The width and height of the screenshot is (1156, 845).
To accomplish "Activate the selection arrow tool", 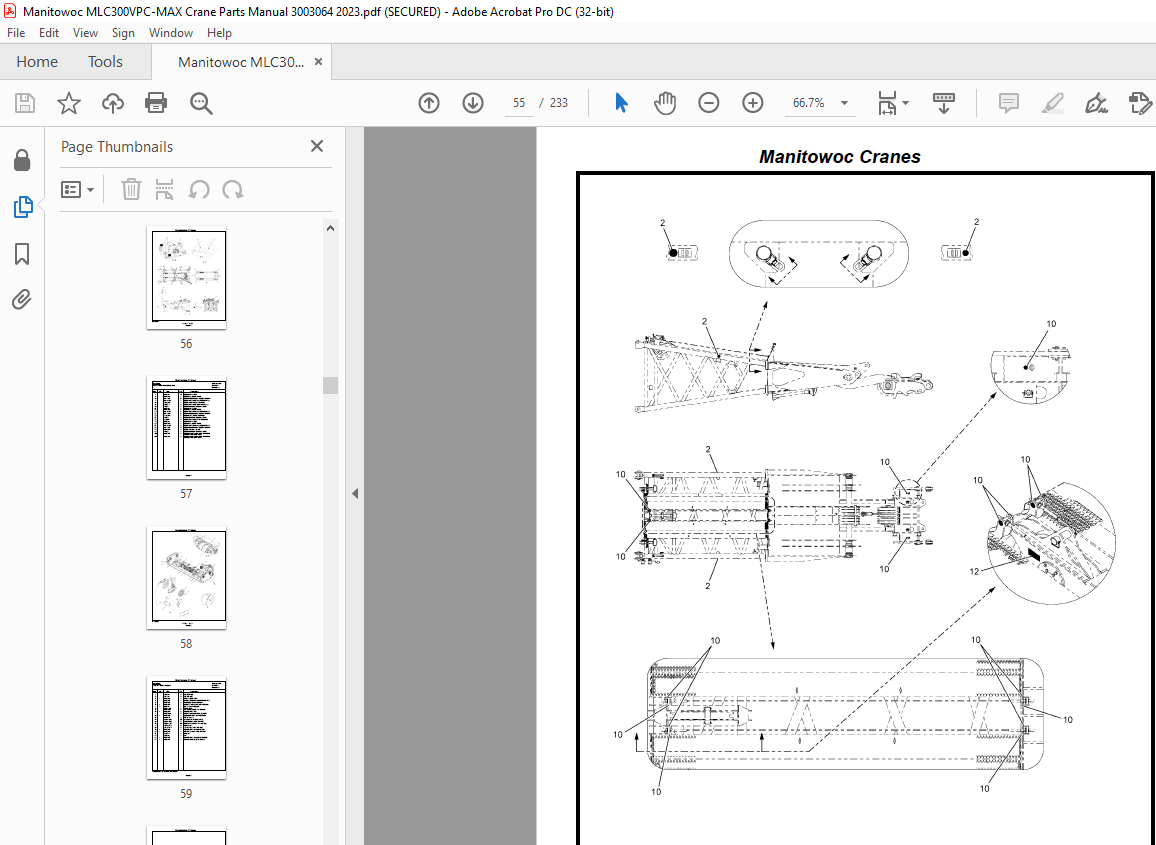I will click(x=621, y=103).
